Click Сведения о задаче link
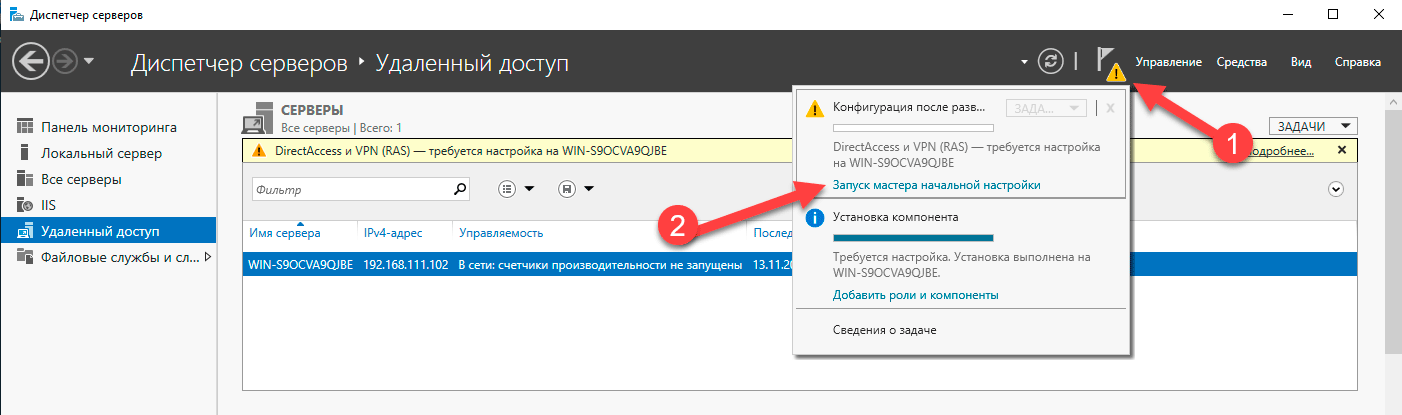 click(884, 329)
